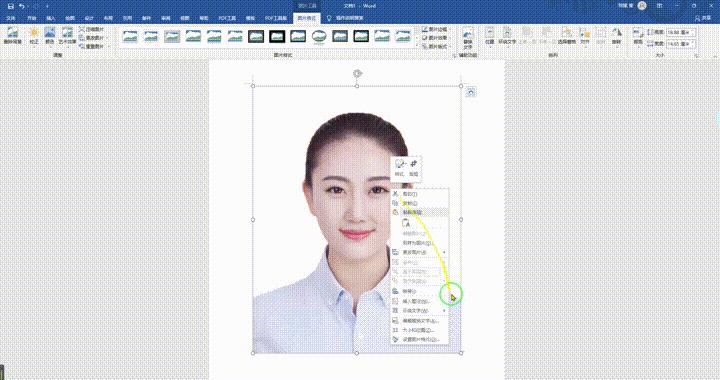720x380 pixels.
Task: Click Crop on the mini toolbar
Action: coord(414,168)
